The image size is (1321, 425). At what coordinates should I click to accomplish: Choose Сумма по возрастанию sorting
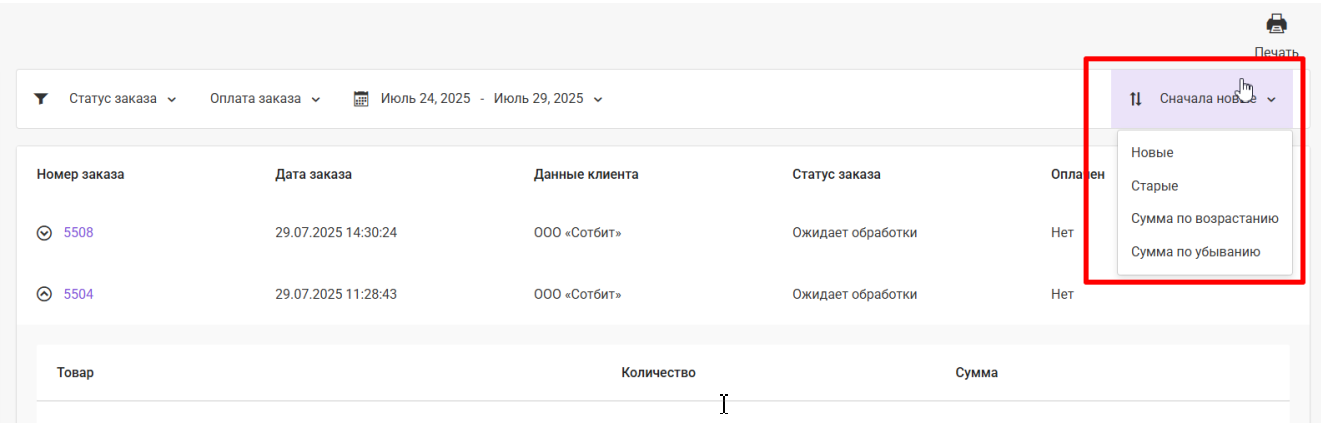coord(1204,218)
